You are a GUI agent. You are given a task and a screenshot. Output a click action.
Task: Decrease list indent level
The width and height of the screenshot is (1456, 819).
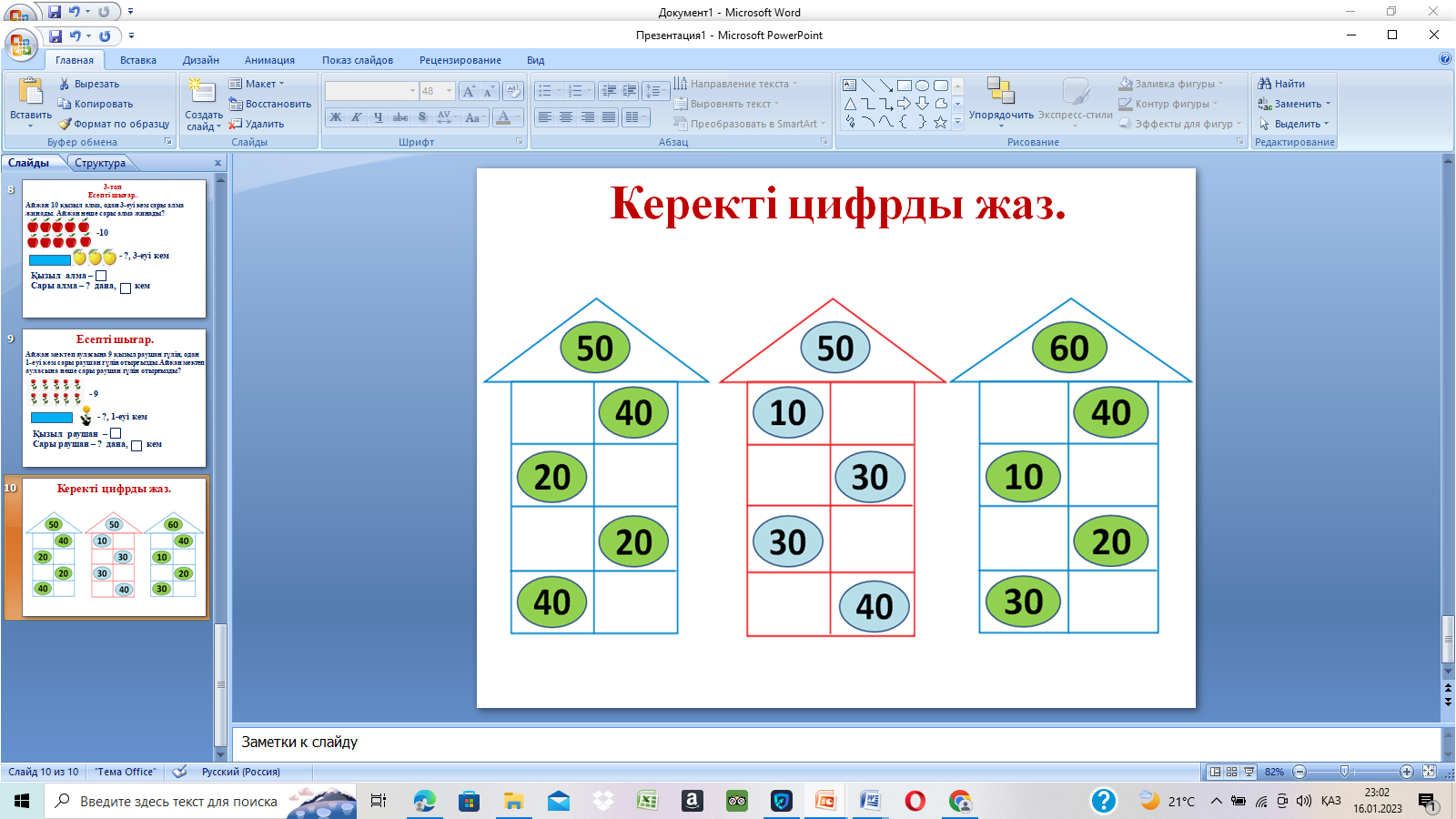click(609, 91)
